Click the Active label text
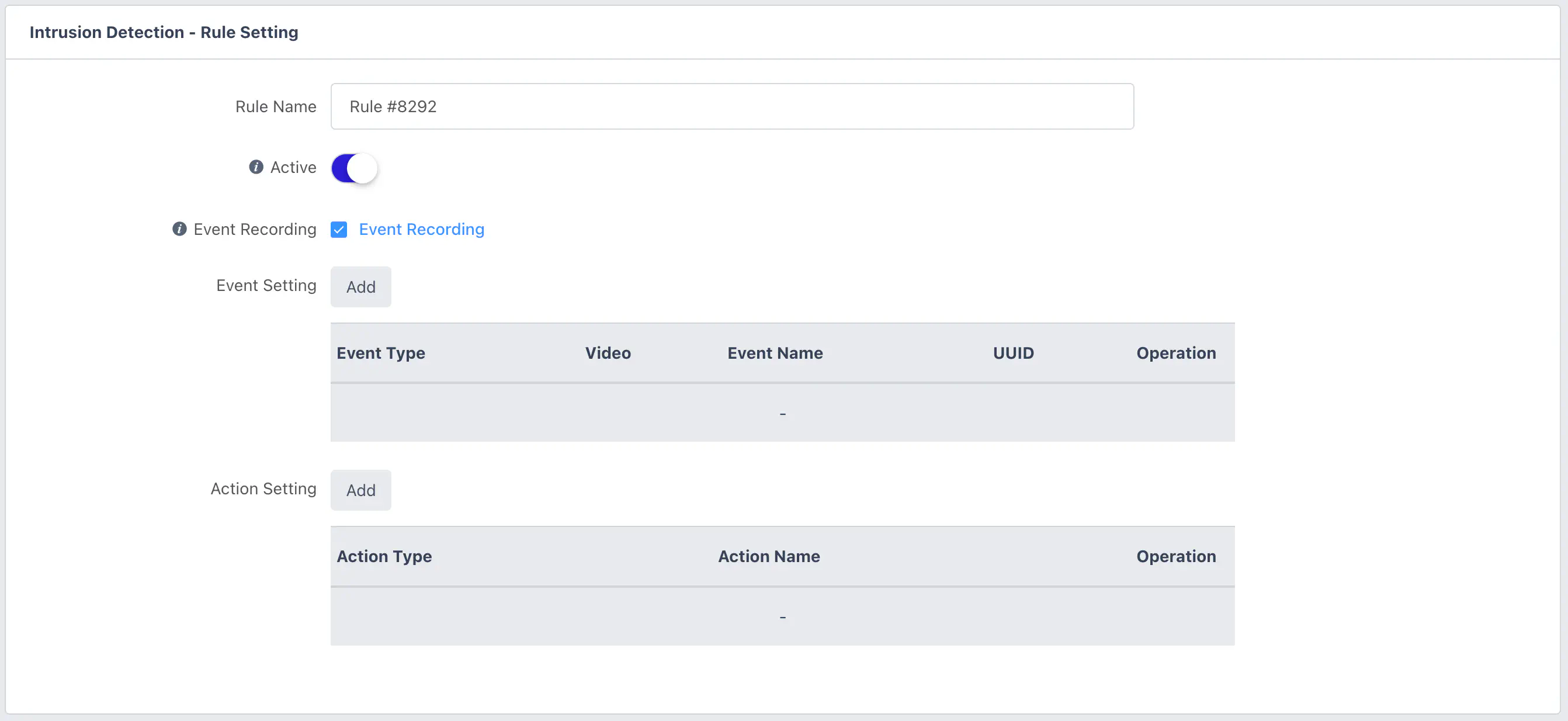1568x721 pixels. click(293, 168)
